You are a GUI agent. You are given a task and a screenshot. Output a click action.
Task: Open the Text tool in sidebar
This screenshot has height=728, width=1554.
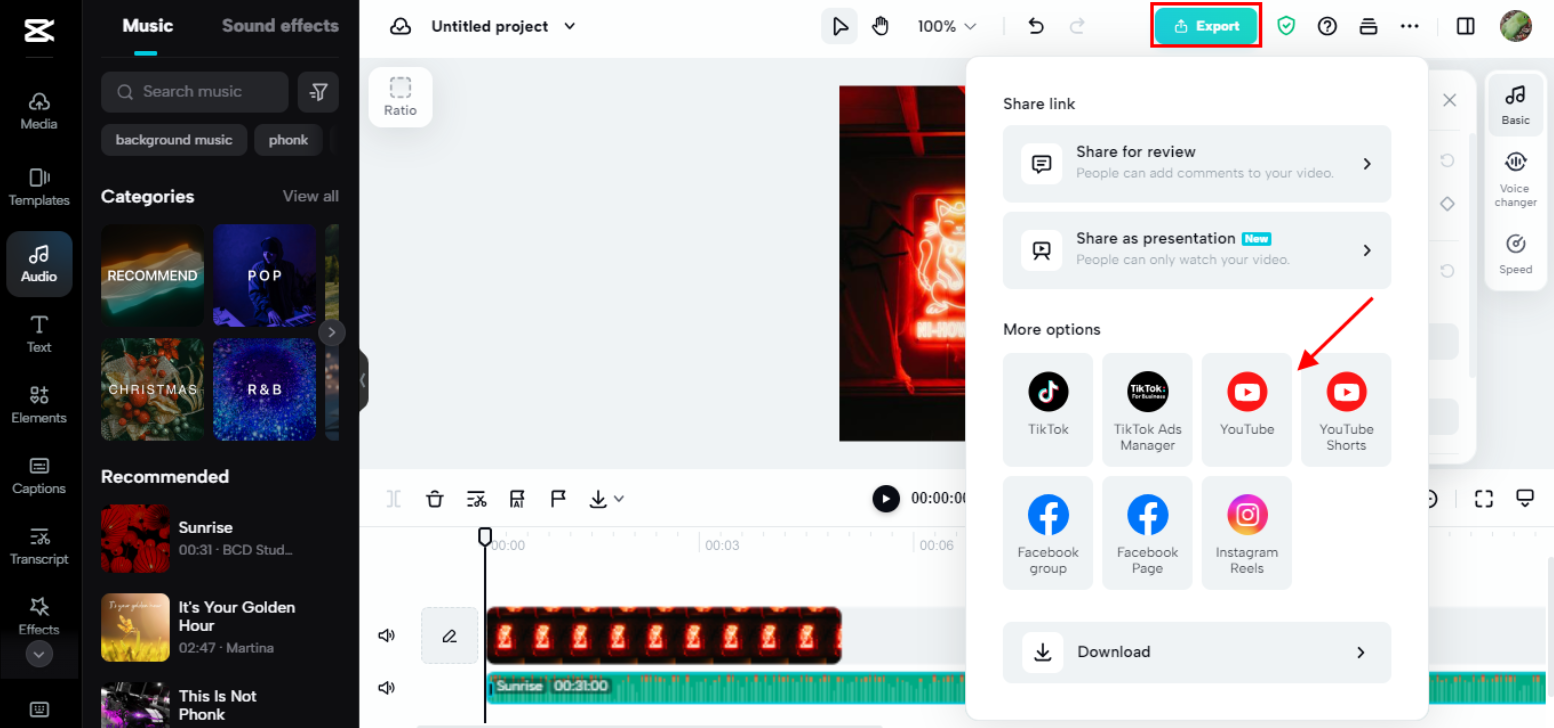click(39, 334)
